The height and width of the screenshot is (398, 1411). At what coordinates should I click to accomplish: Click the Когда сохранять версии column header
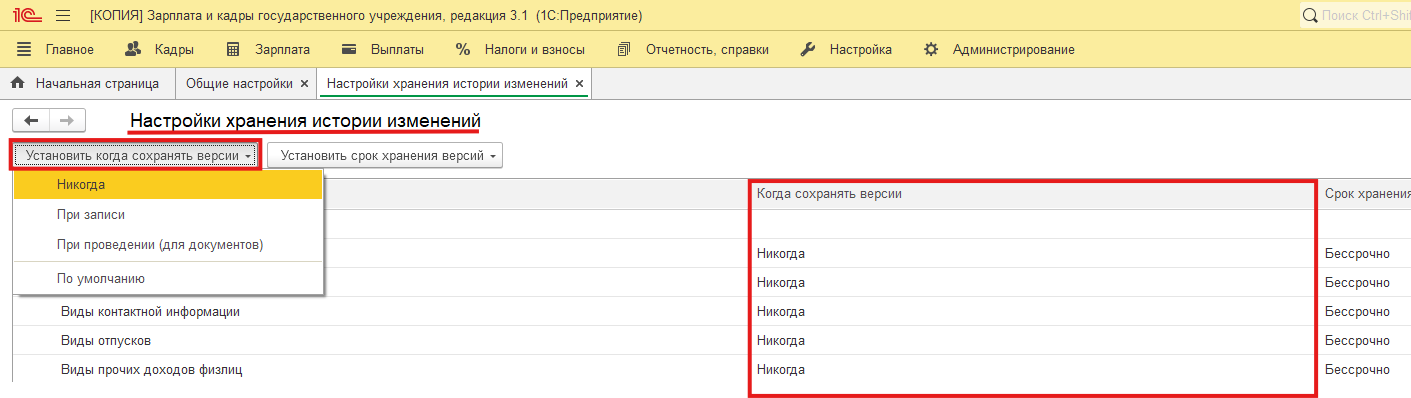pos(1033,194)
